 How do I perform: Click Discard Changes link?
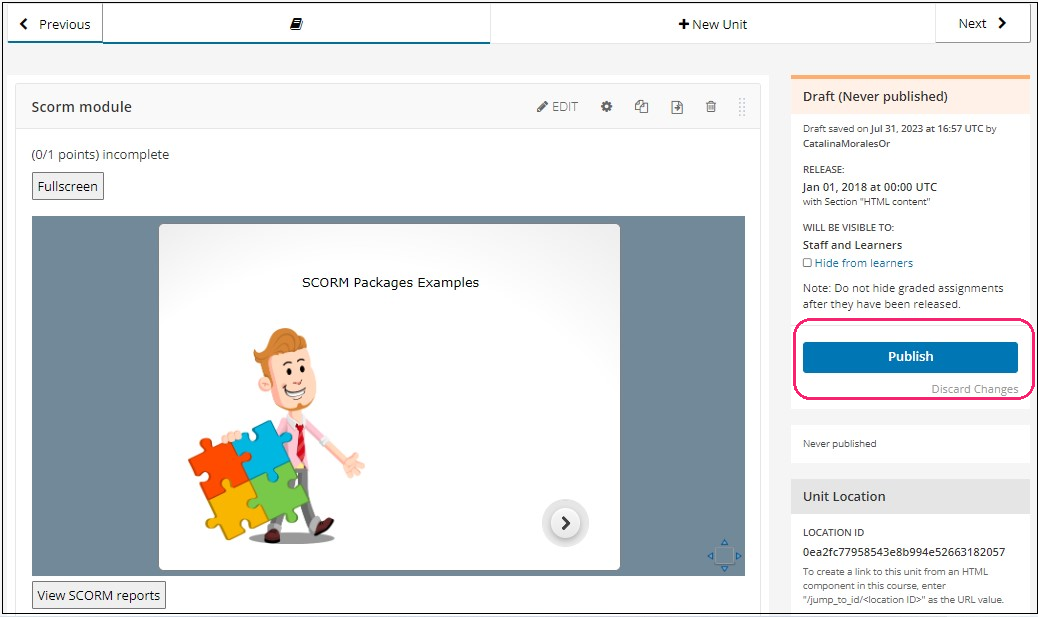[974, 389]
